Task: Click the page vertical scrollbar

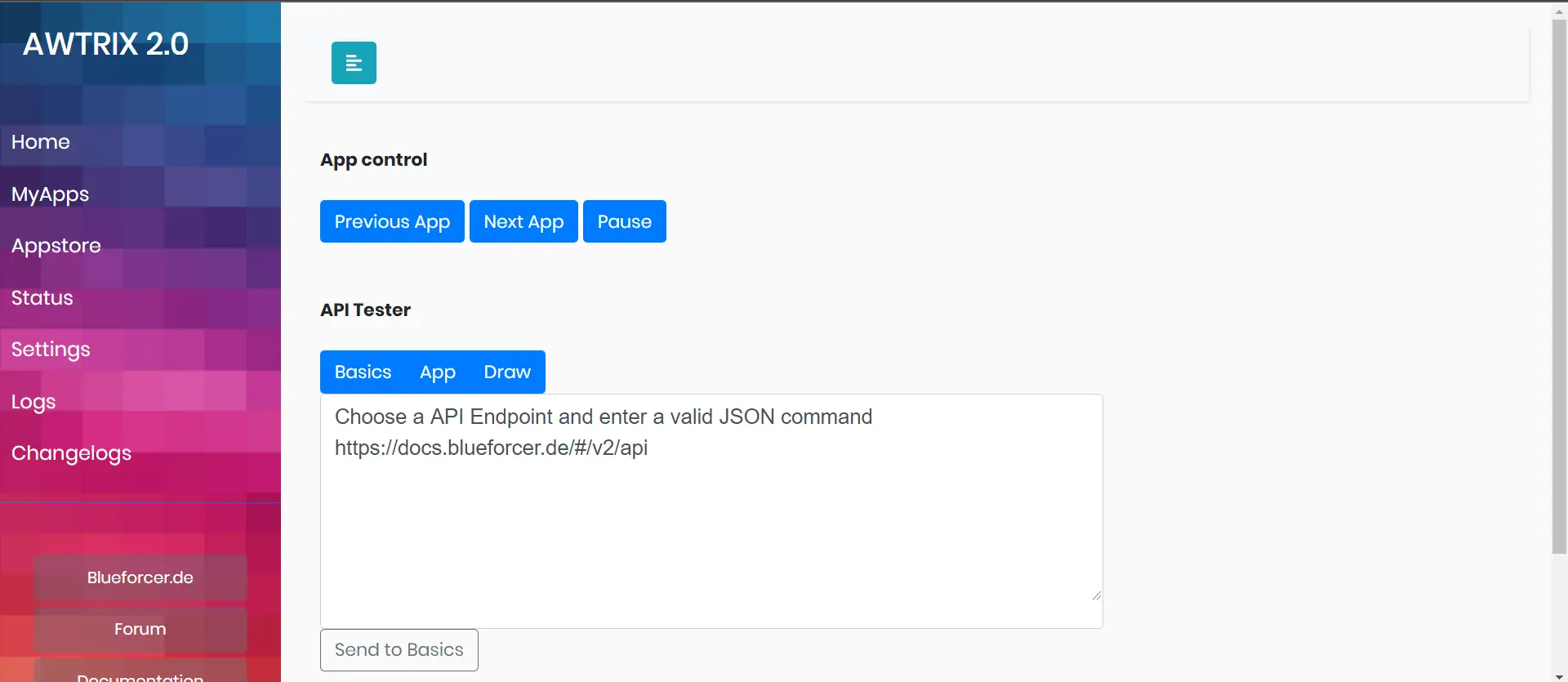Action: 1559,286
